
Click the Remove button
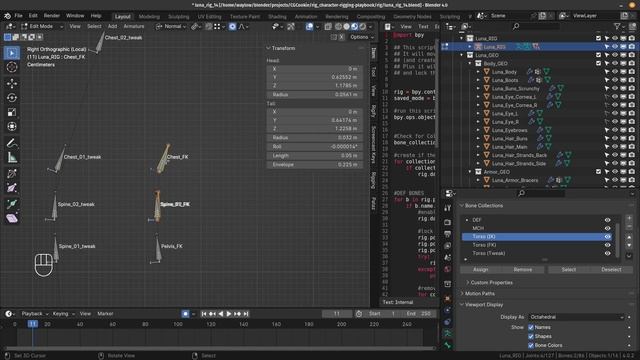pyautogui.click(x=523, y=269)
